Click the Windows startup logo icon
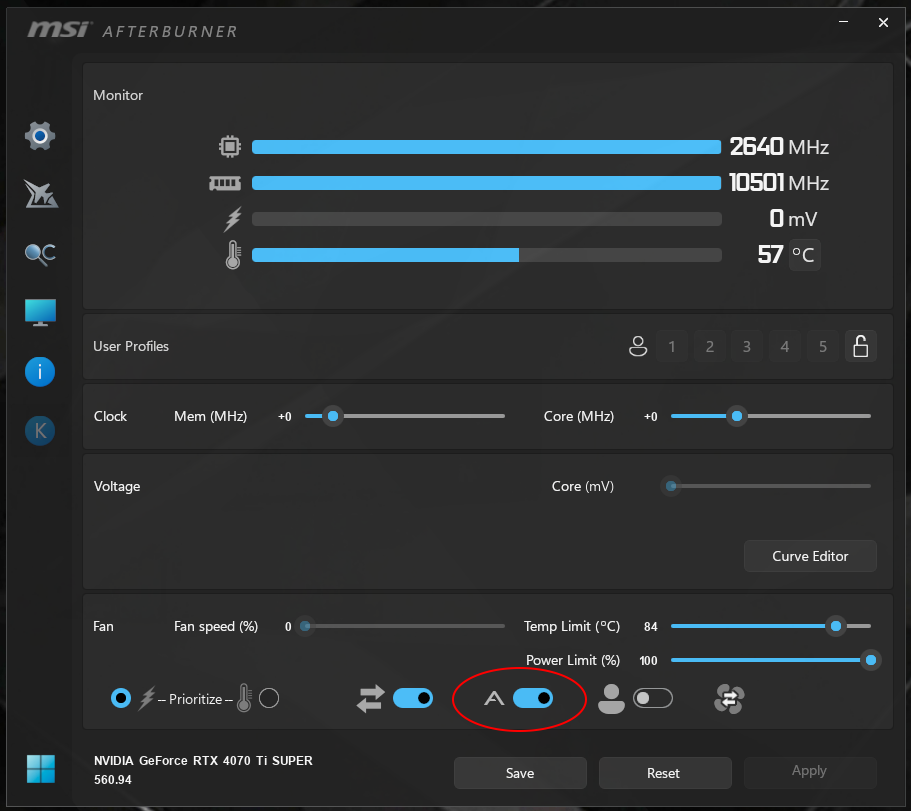Image resolution: width=911 pixels, height=811 pixels. tap(41, 769)
